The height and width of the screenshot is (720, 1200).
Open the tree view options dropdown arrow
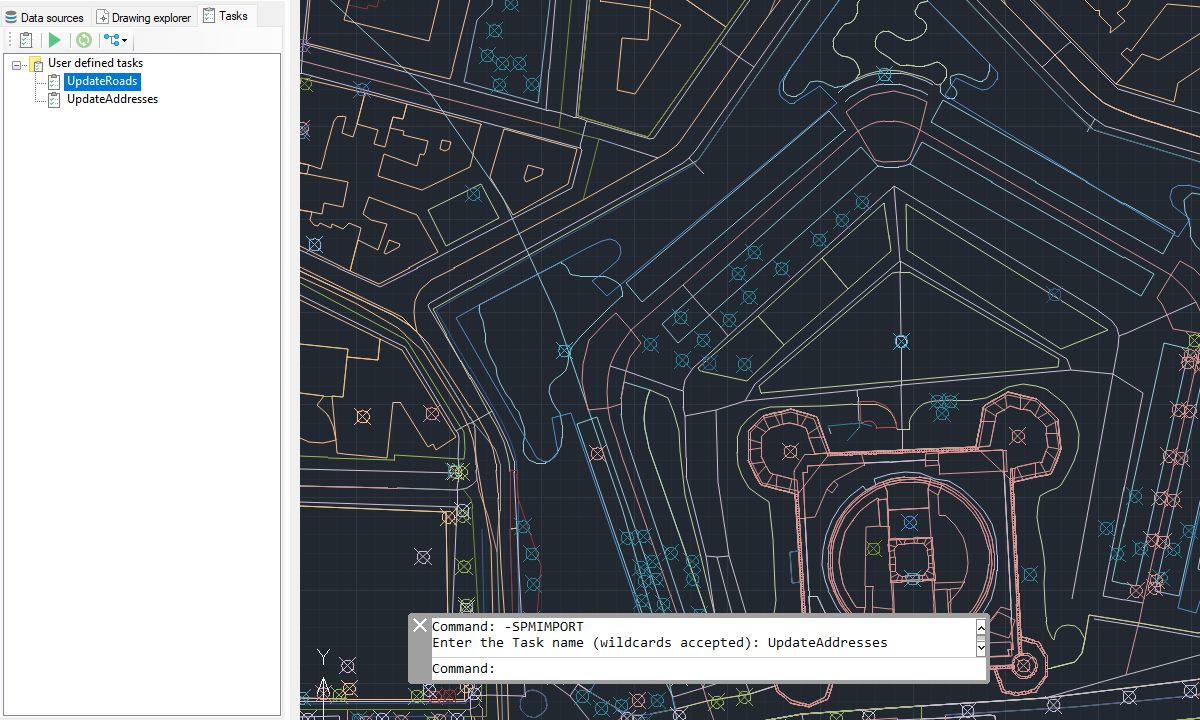click(124, 41)
